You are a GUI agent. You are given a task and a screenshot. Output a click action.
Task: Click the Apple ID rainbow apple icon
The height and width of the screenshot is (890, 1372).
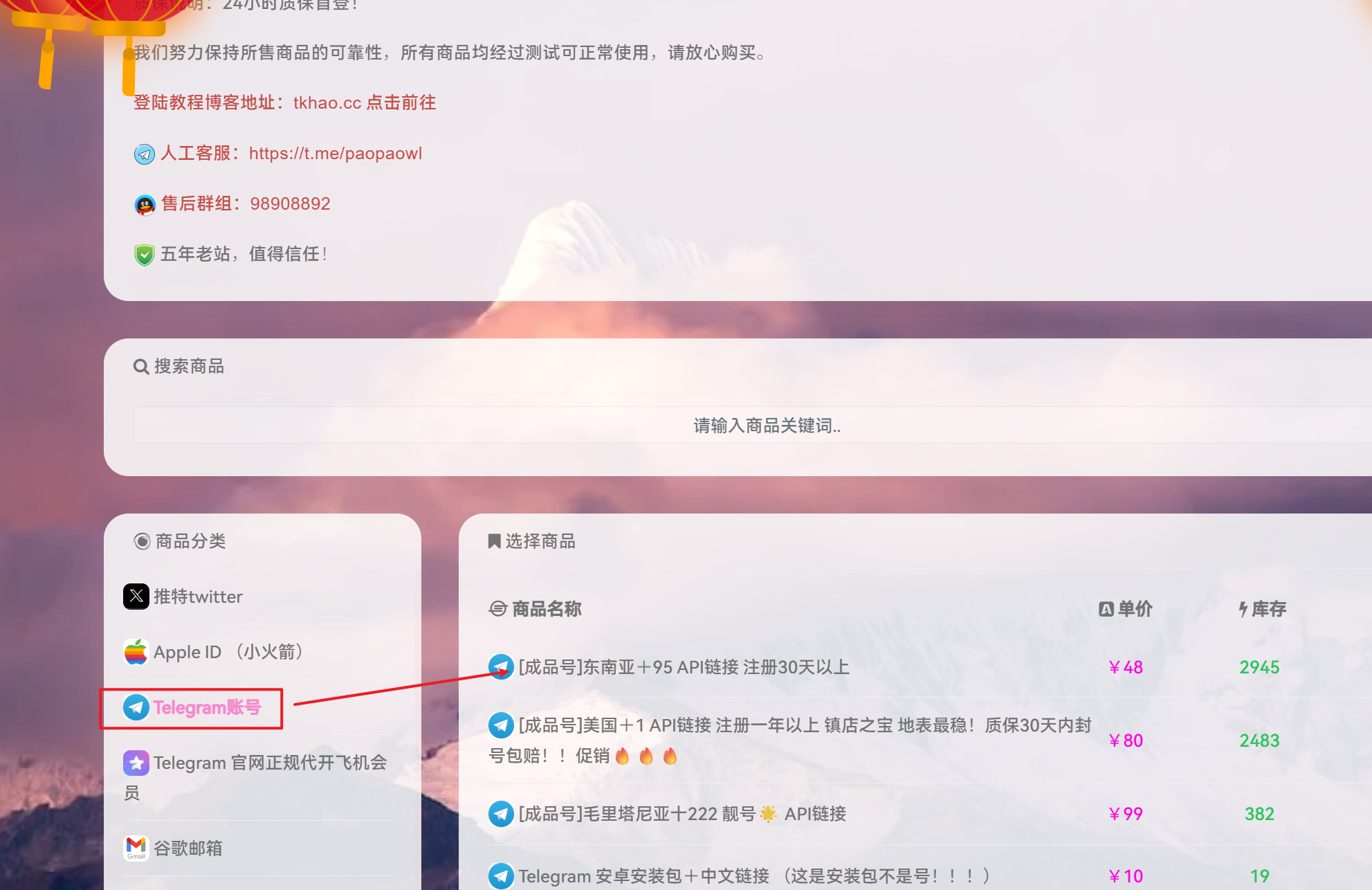click(x=136, y=652)
